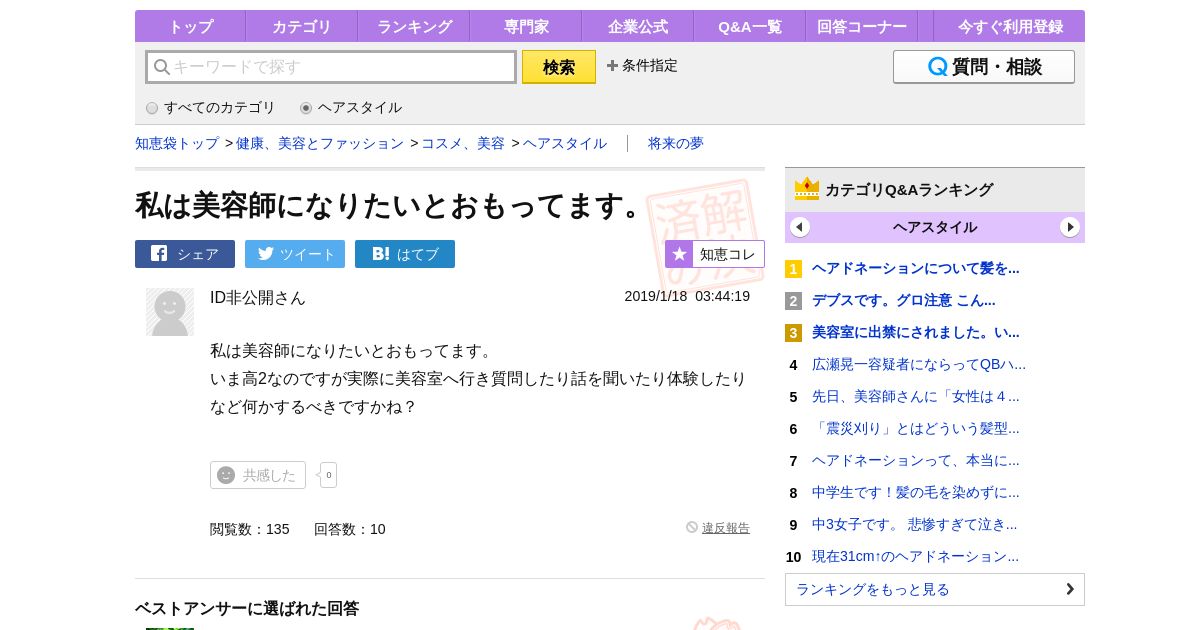The image size is (1200, 630).
Task: Click previous category arrow in ranking
Action: [800, 227]
